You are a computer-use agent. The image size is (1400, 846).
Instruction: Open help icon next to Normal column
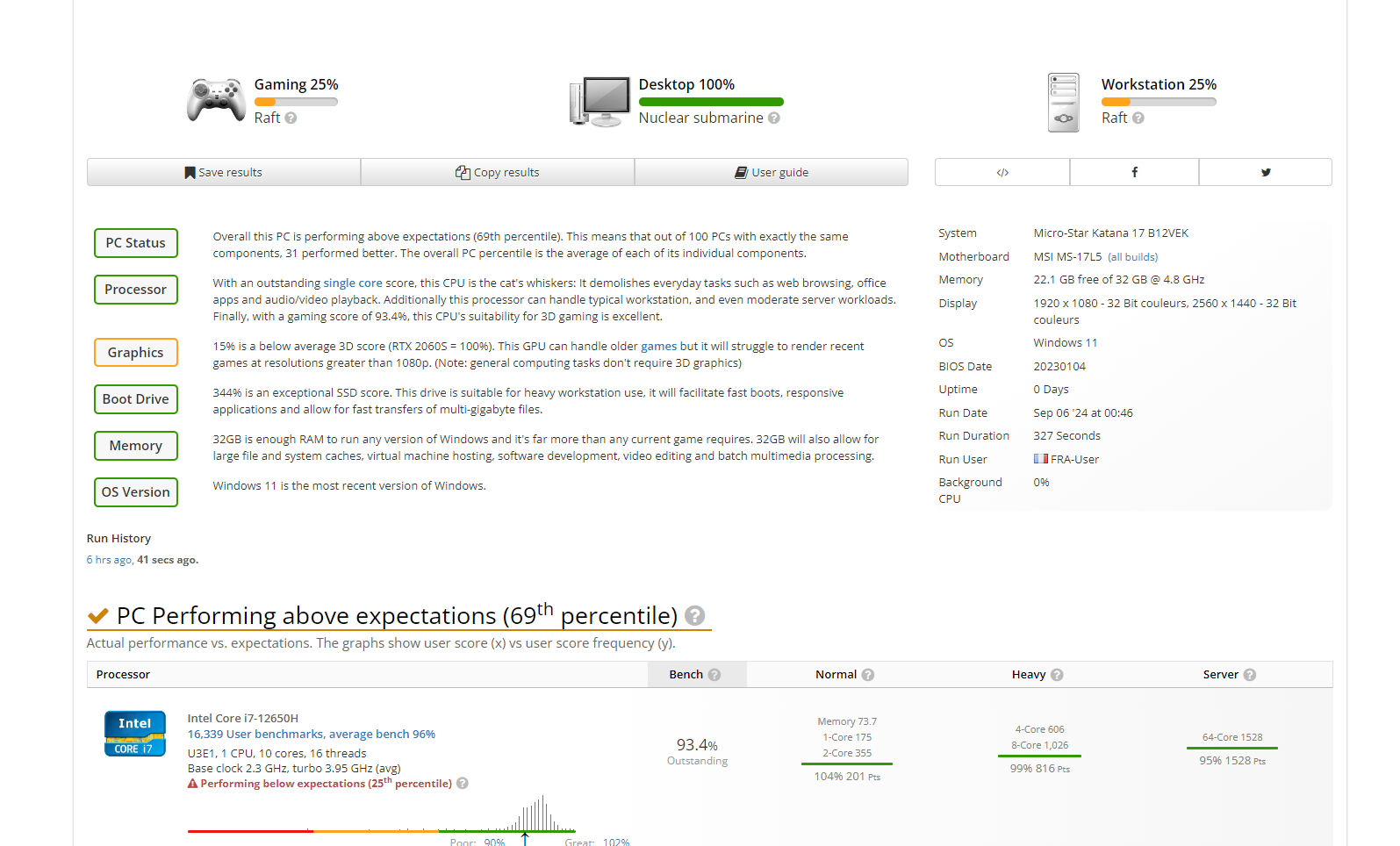pyautogui.click(x=868, y=675)
